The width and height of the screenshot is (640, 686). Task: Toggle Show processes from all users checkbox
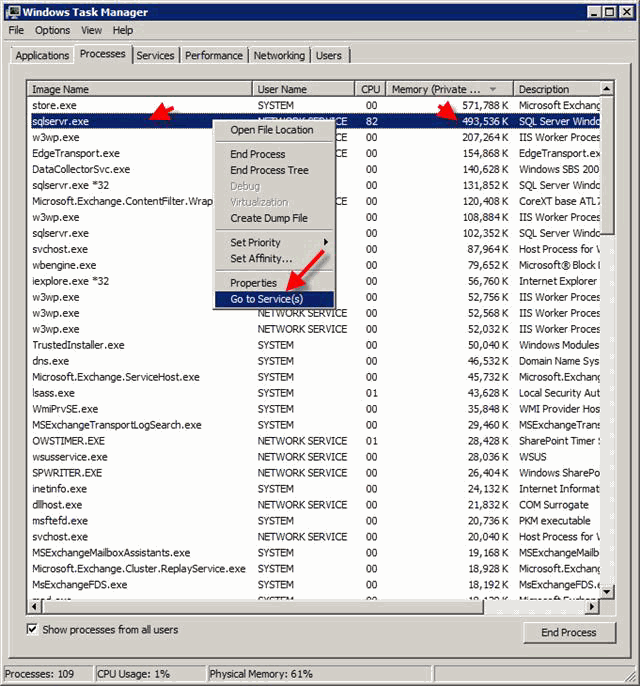click(32, 629)
